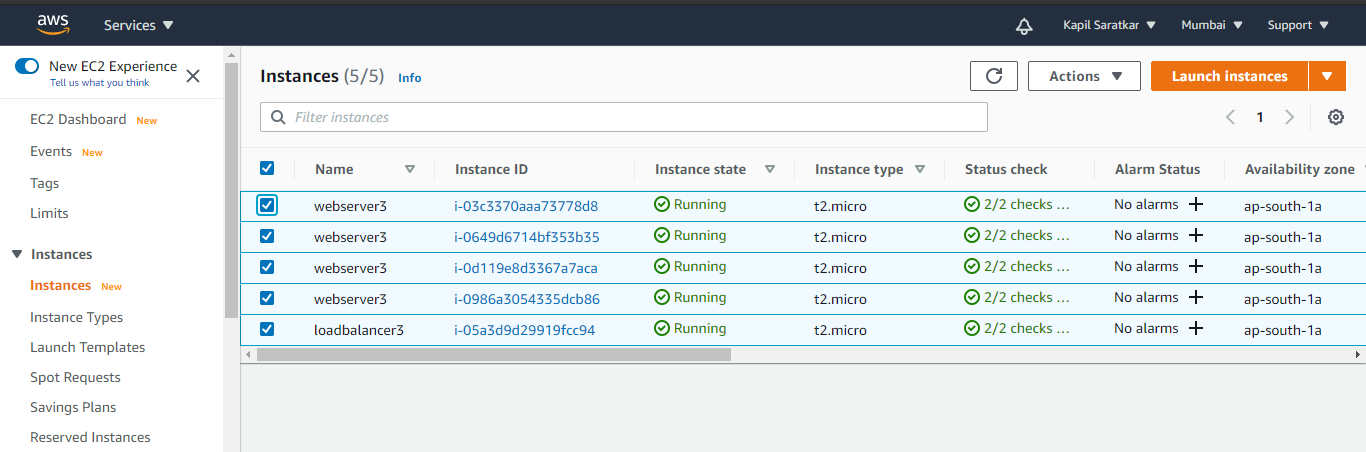
Task: Open instance i-0d119e8d3367a7aca link
Action: point(526,268)
